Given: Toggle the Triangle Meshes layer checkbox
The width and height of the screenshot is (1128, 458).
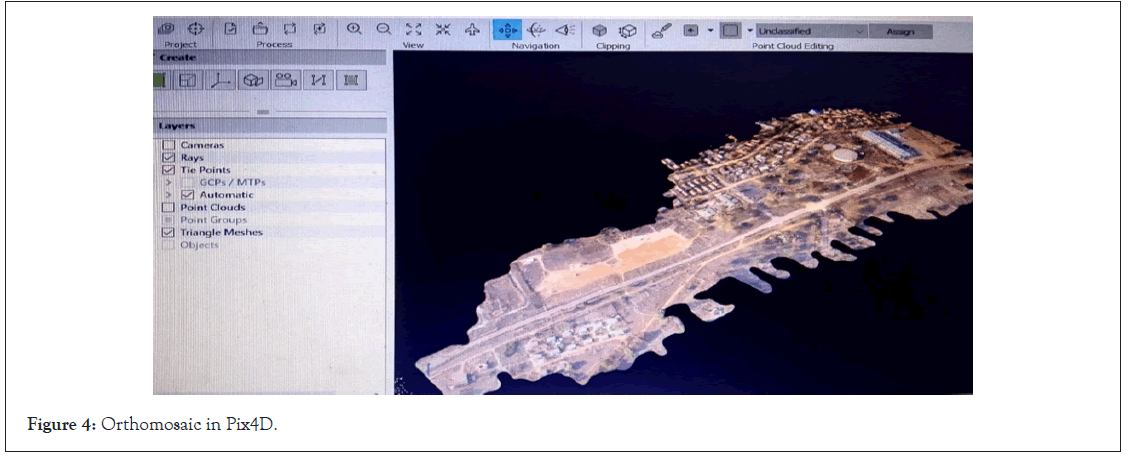Looking at the screenshot, I should tap(168, 232).
